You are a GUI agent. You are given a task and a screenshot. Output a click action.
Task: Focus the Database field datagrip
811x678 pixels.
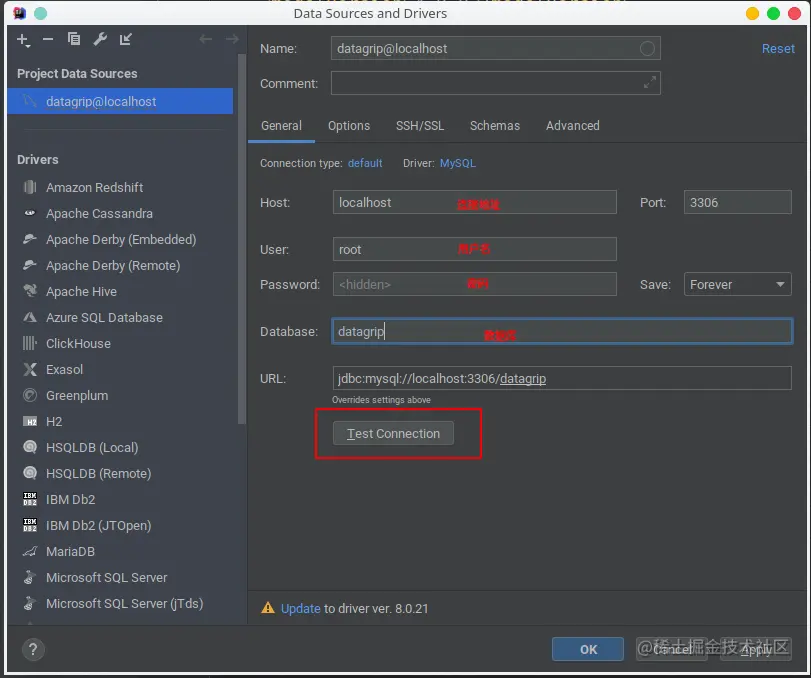click(x=562, y=332)
